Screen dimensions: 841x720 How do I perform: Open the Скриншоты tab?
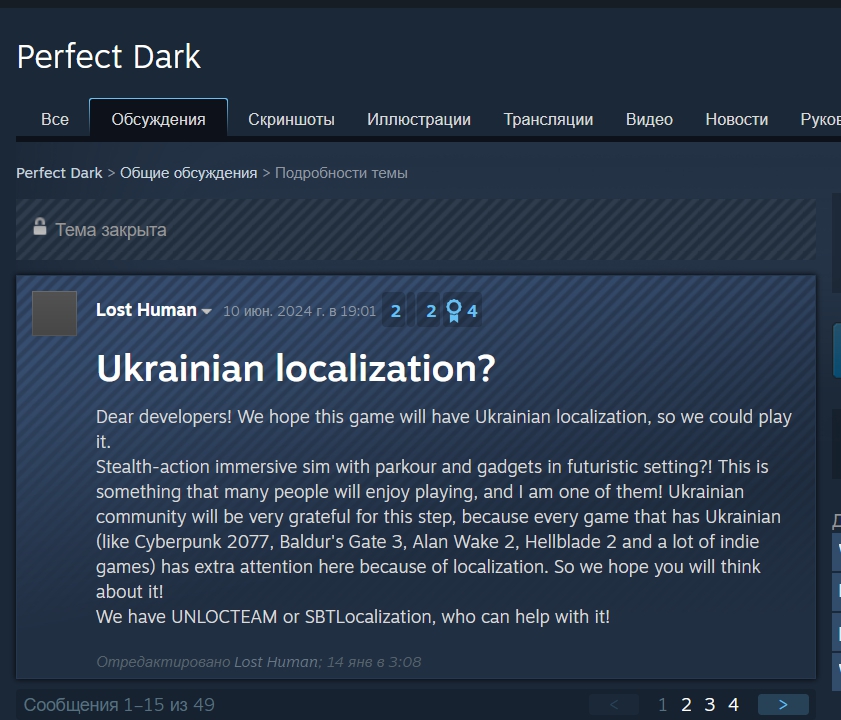291,119
